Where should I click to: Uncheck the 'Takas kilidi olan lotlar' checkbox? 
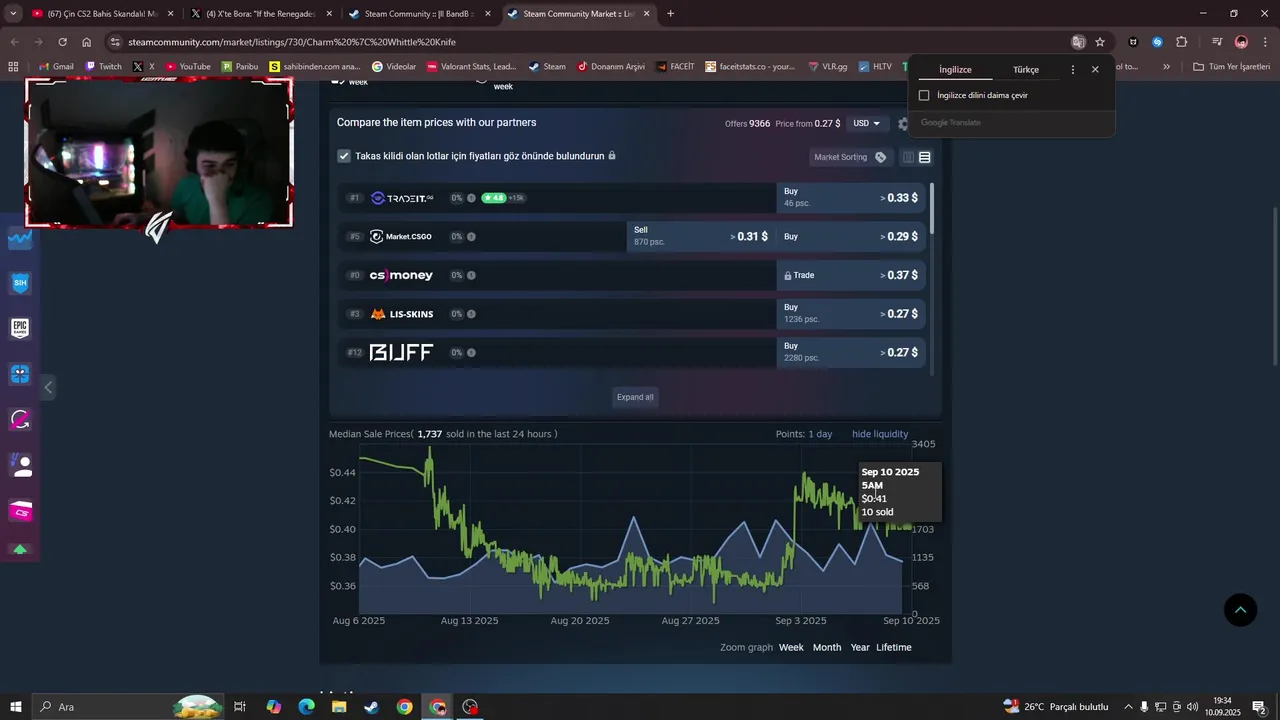click(344, 156)
